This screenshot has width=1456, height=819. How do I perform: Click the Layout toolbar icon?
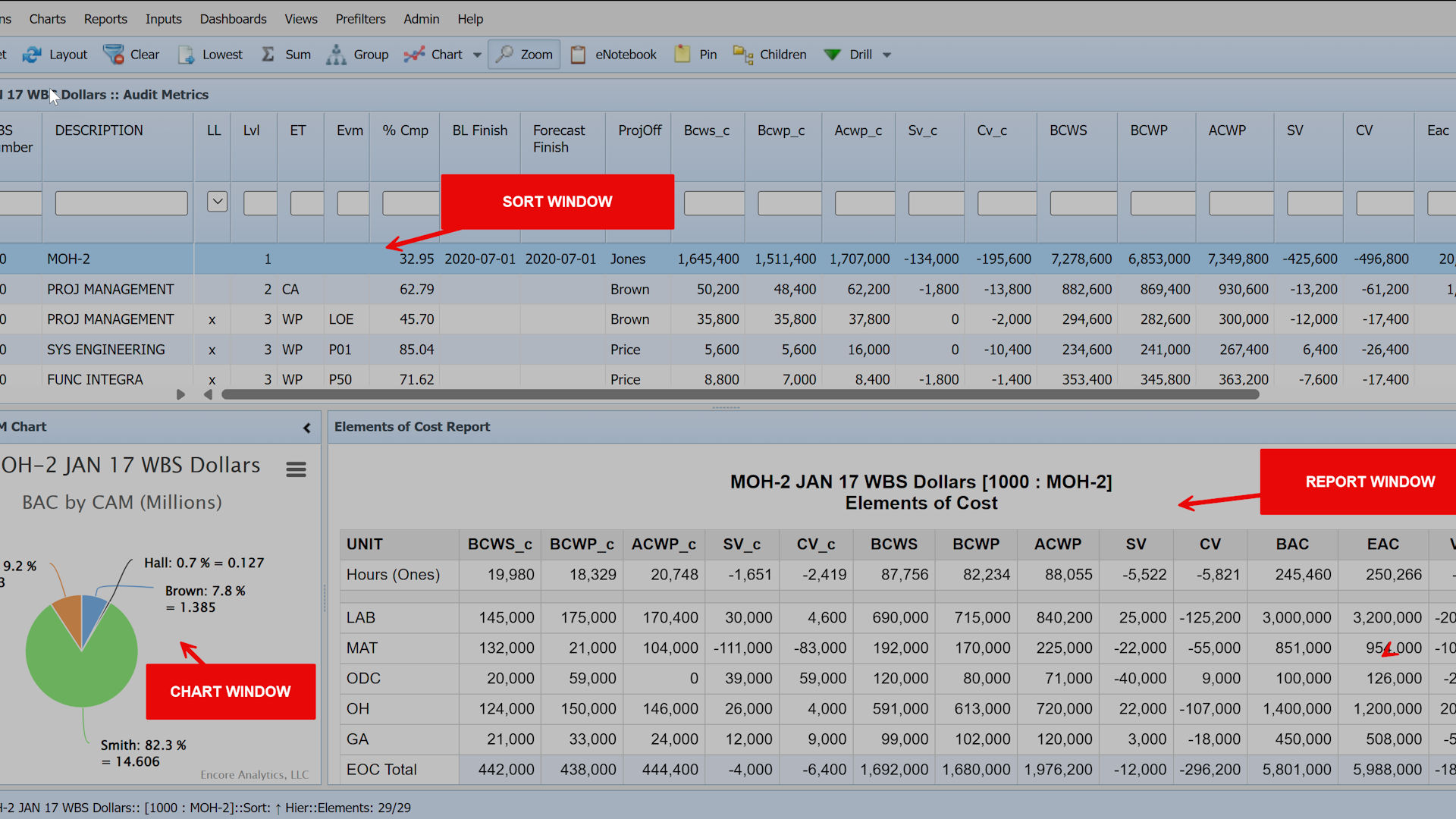pyautogui.click(x=32, y=55)
